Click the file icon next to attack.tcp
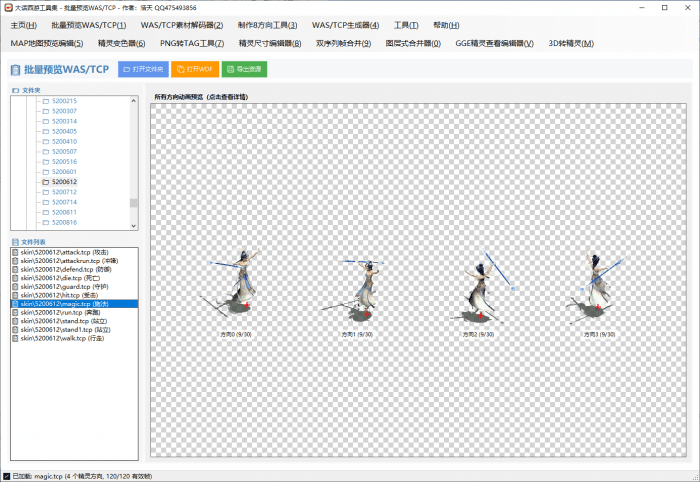Viewport: 700px width, 482px height. [16, 253]
